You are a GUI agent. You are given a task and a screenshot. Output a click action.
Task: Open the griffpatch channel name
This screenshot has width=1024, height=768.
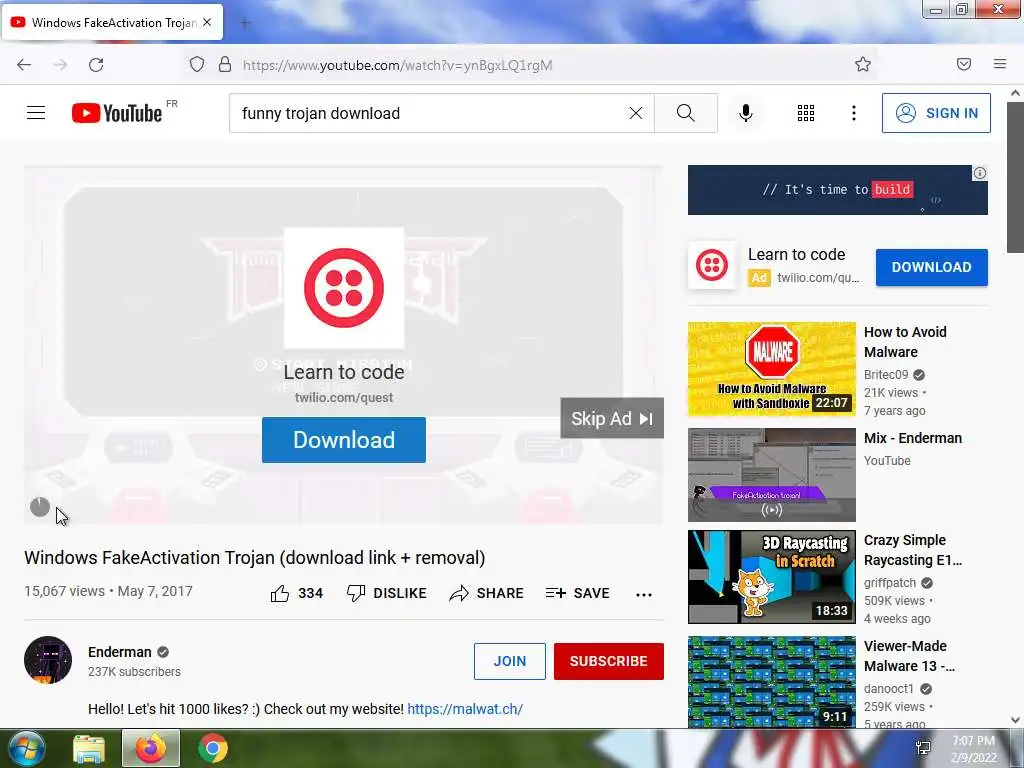[x=889, y=583]
